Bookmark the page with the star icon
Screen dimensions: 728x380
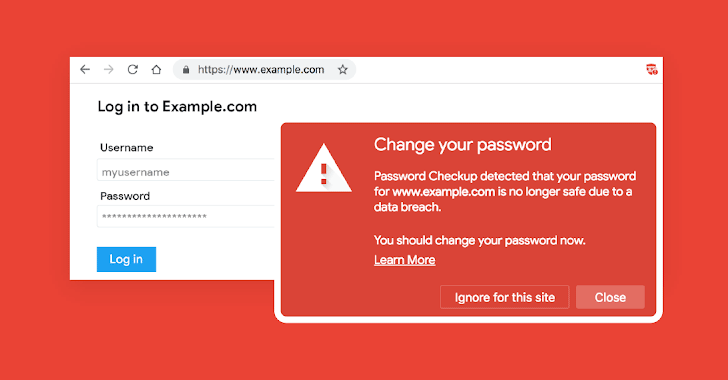[x=343, y=70]
